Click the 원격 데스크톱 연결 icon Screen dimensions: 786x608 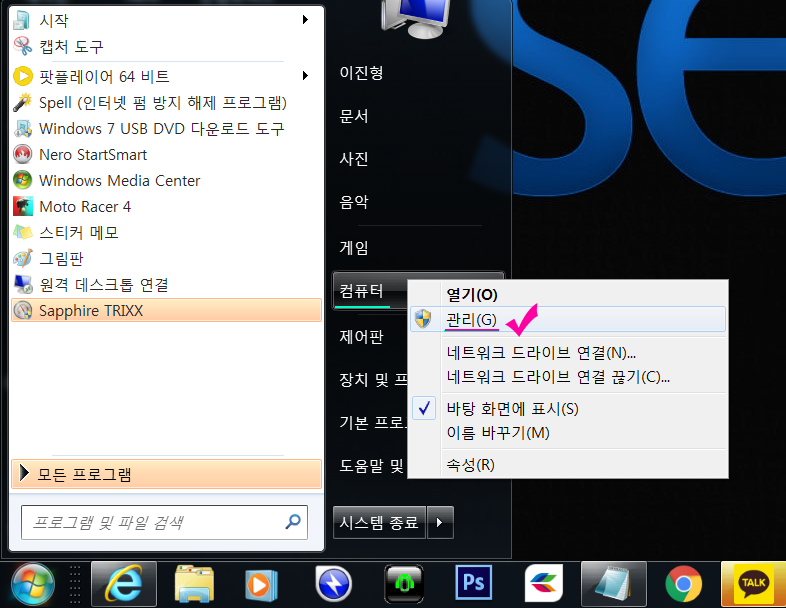point(23,285)
